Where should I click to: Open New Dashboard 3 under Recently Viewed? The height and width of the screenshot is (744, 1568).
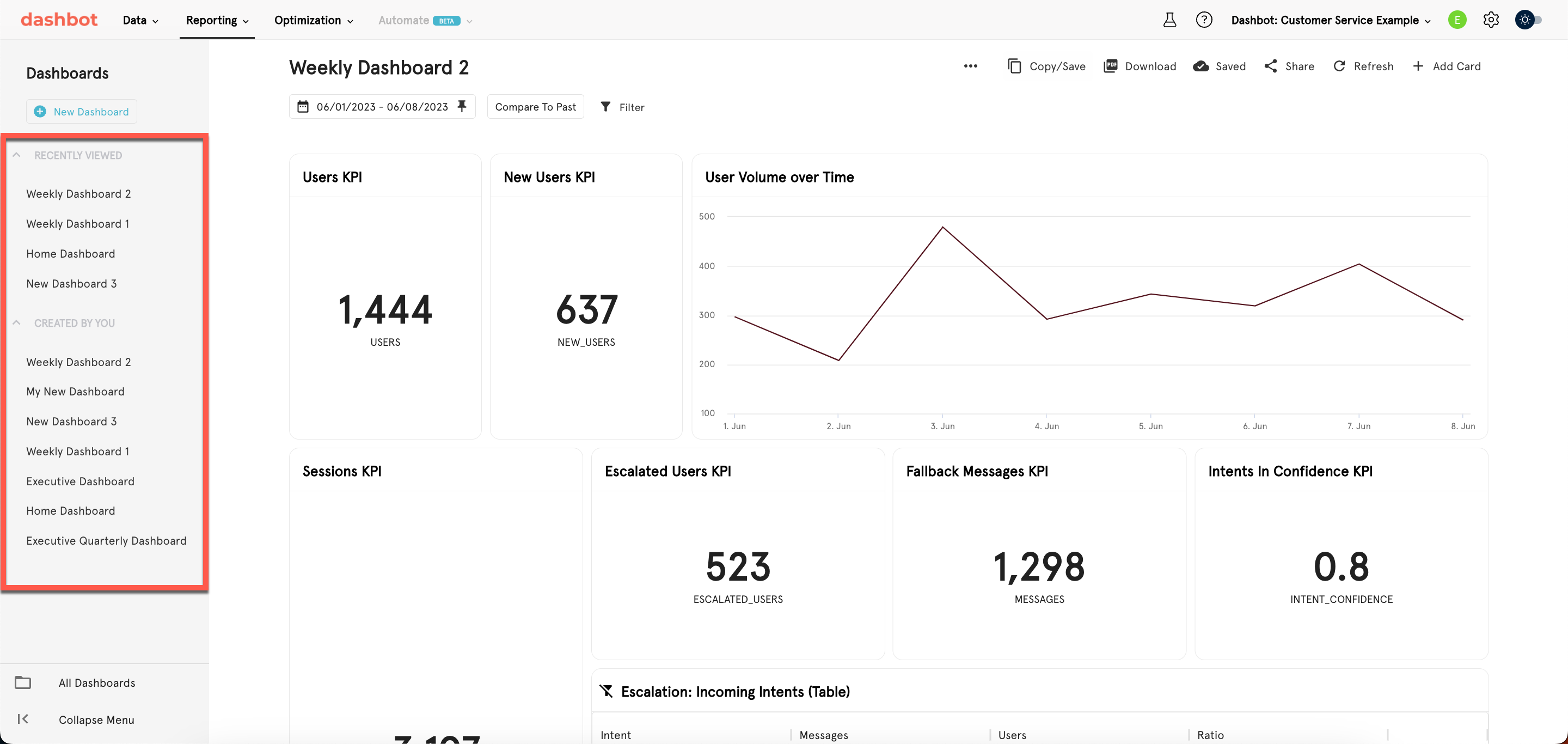click(x=71, y=283)
